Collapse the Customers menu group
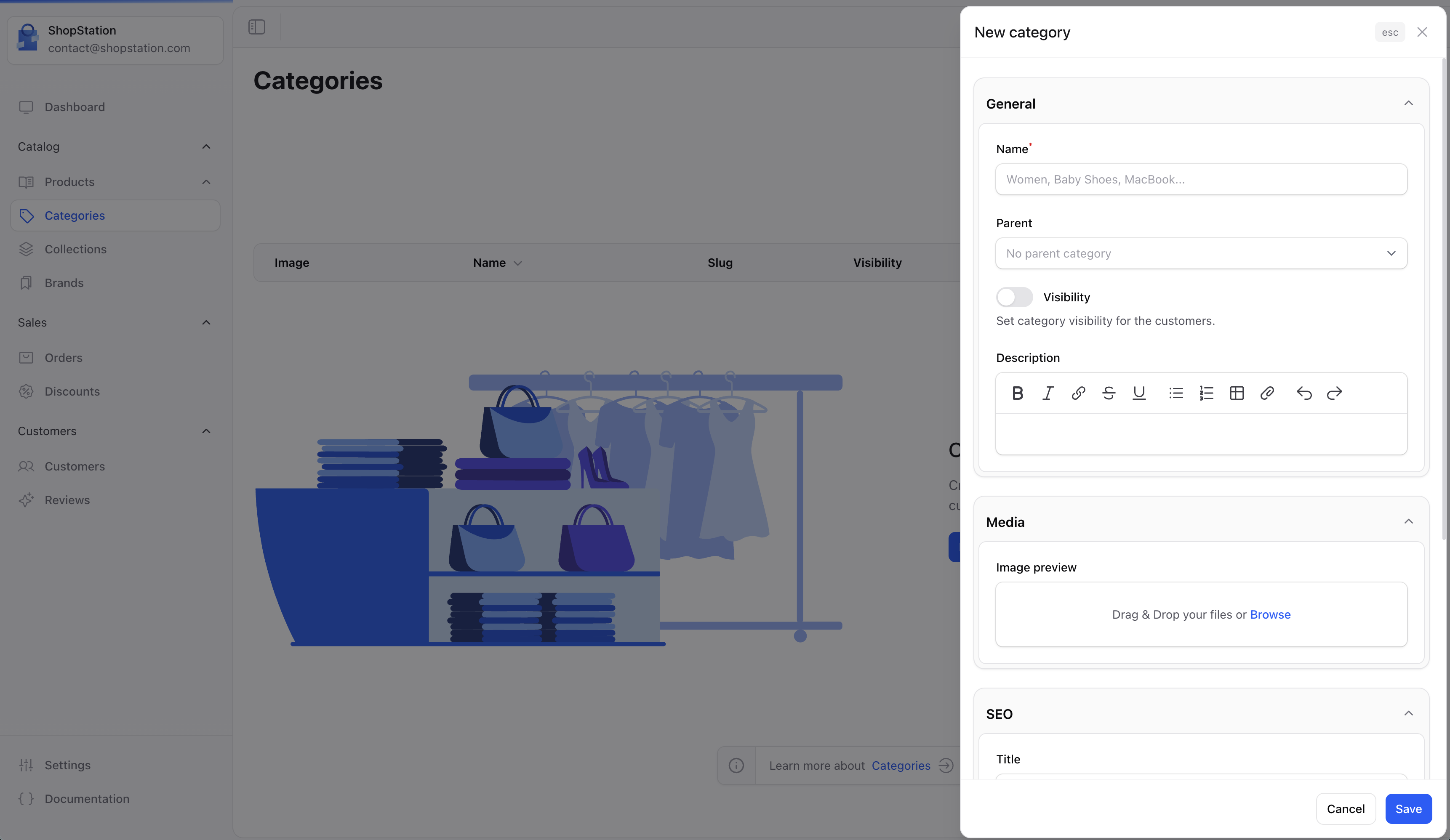 (x=206, y=431)
